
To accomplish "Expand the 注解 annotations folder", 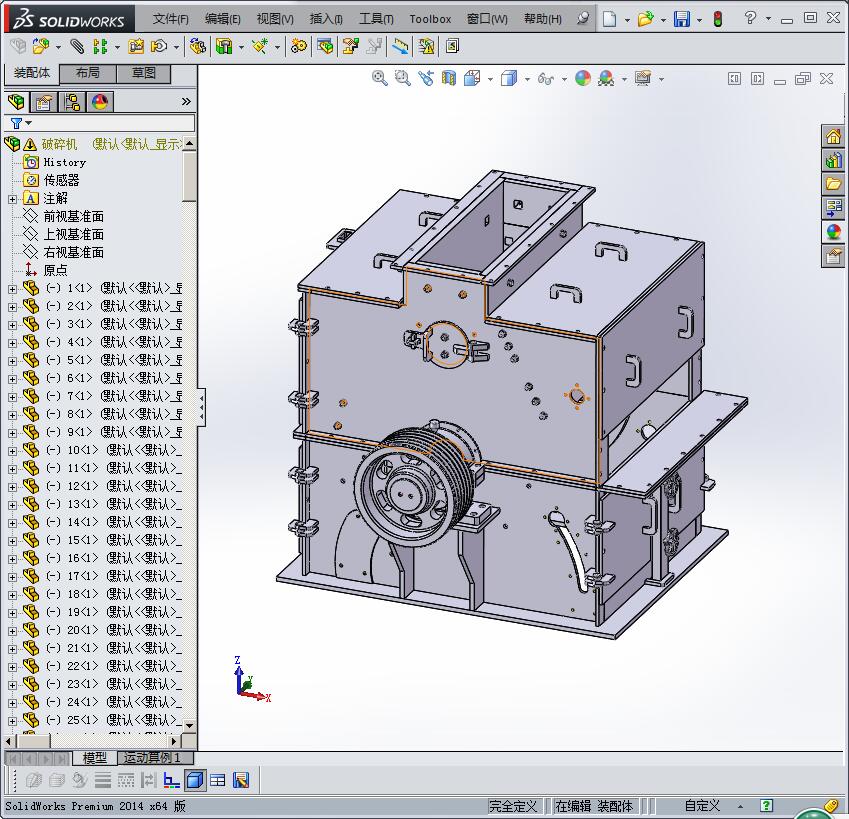I will click(x=12, y=199).
